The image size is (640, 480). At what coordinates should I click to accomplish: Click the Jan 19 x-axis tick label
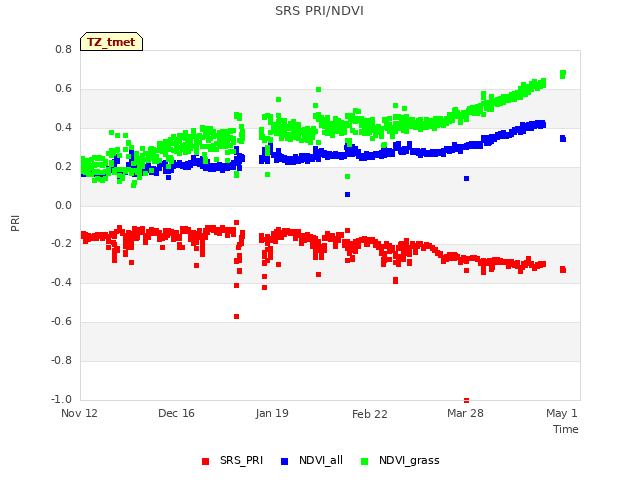272,413
